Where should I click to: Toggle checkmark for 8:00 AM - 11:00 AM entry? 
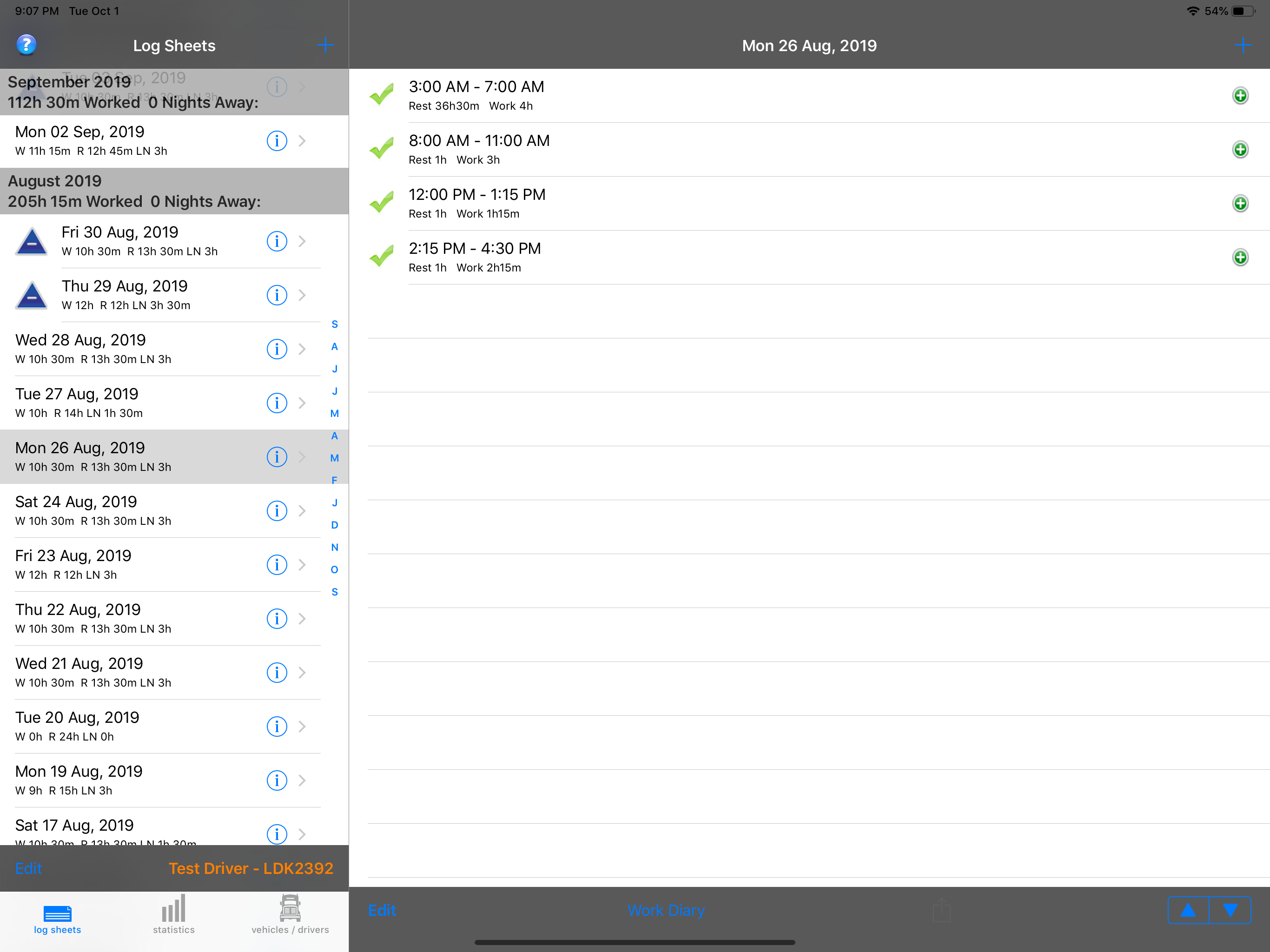tap(381, 148)
